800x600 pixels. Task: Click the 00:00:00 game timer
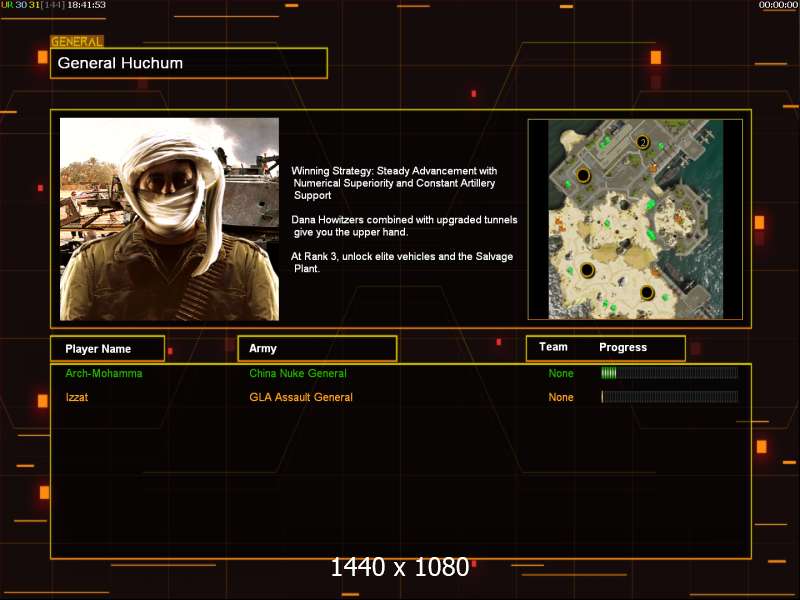[778, 5]
